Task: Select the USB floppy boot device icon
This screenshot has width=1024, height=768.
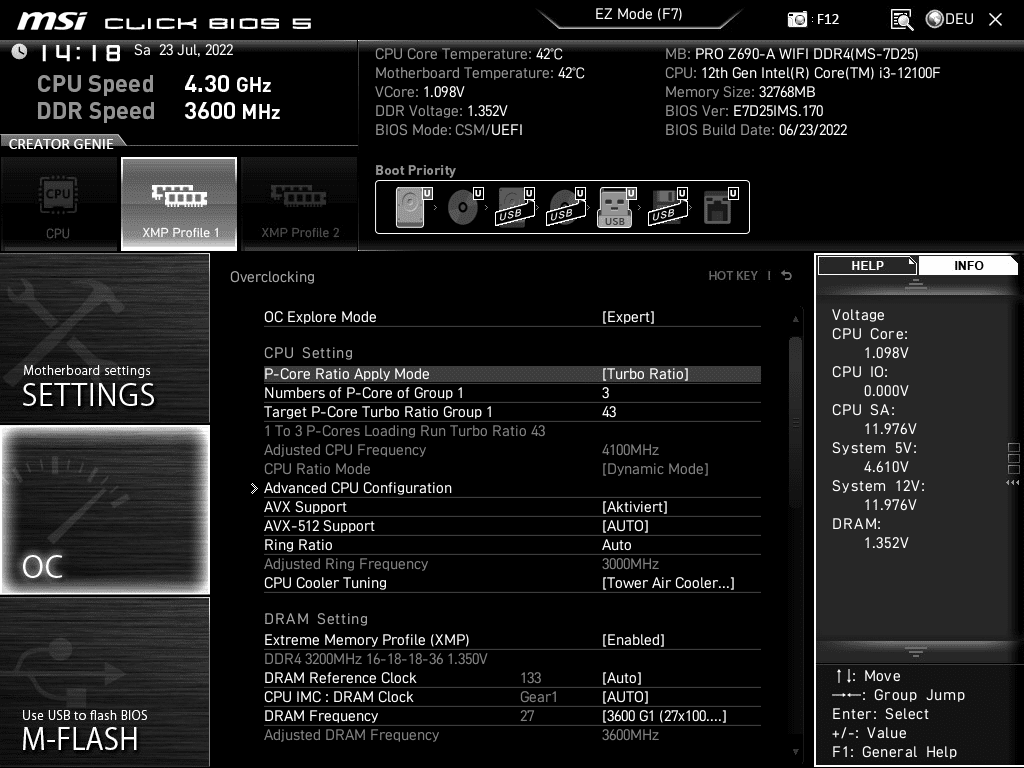Action: pos(667,207)
